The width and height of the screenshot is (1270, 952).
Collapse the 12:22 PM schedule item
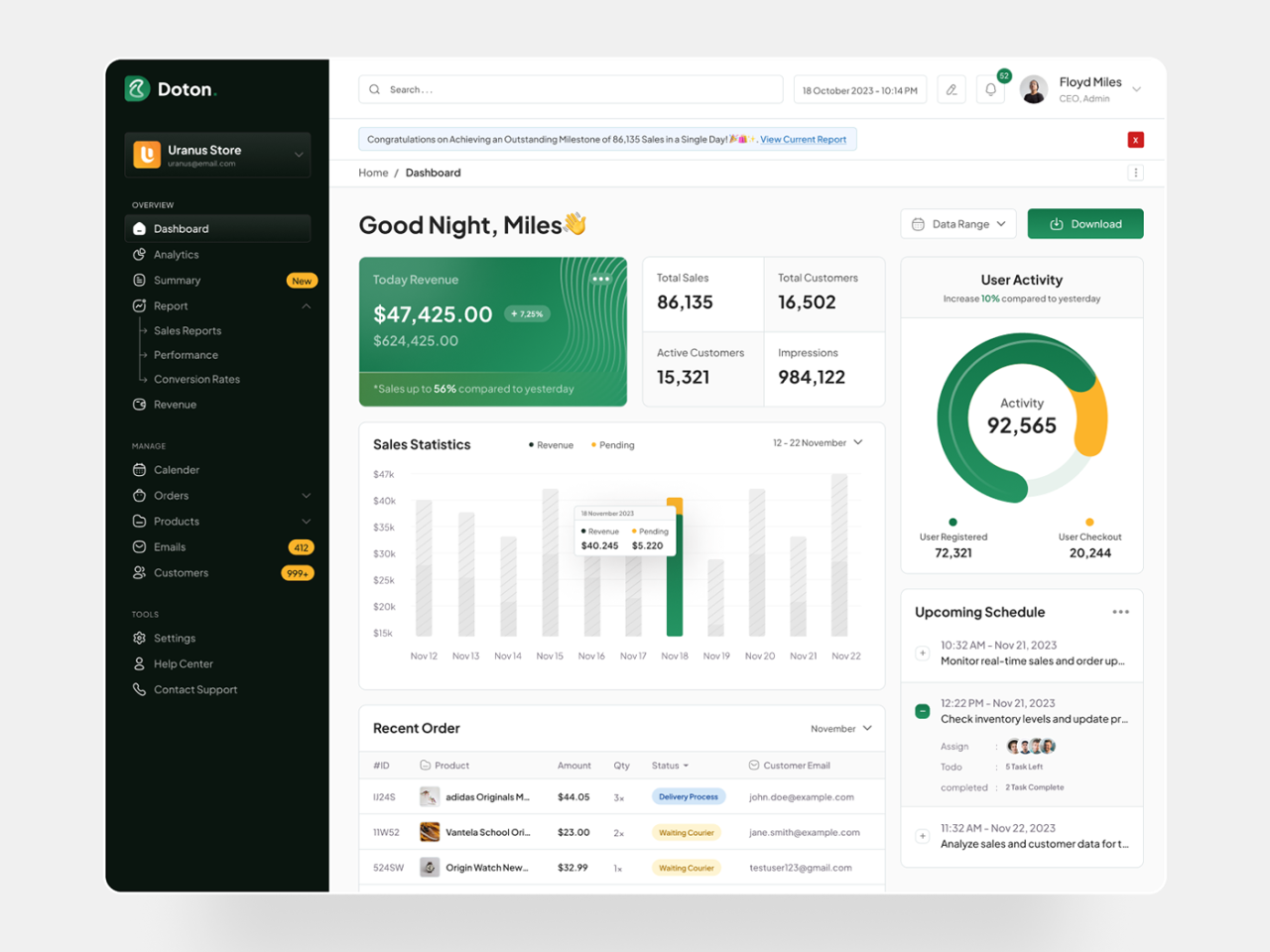click(x=922, y=711)
